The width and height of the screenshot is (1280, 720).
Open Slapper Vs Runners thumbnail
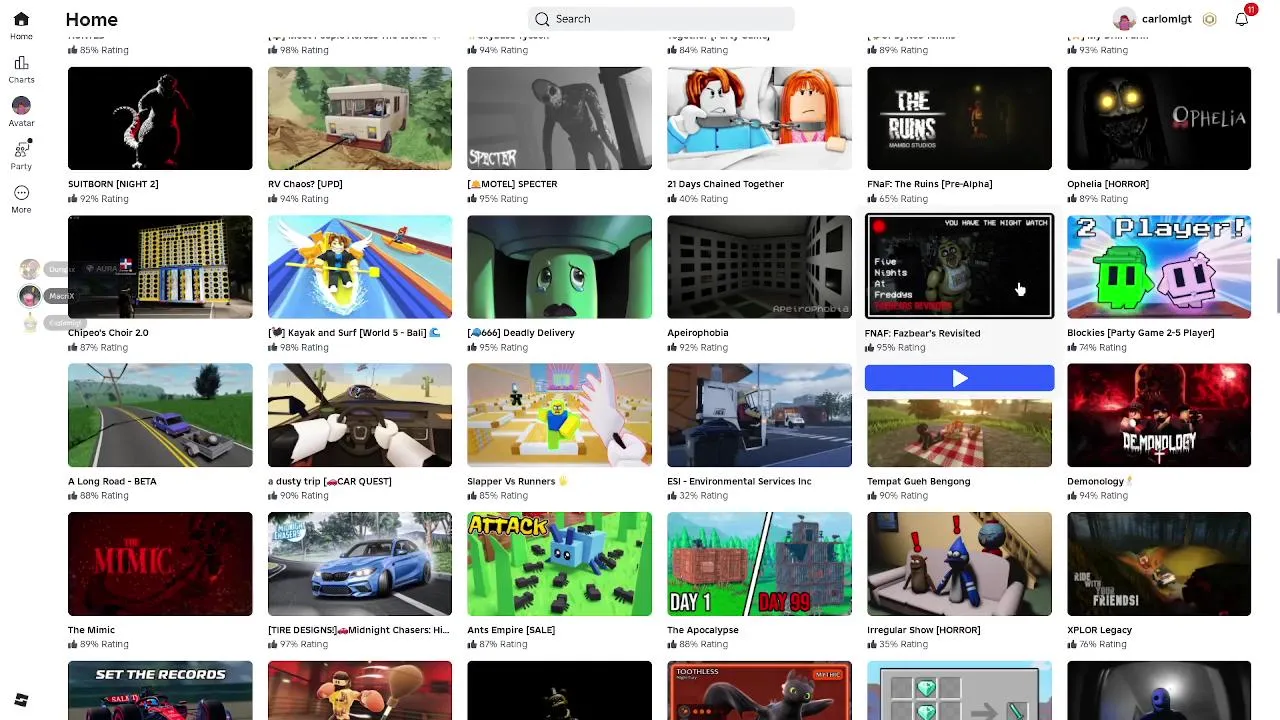point(559,415)
